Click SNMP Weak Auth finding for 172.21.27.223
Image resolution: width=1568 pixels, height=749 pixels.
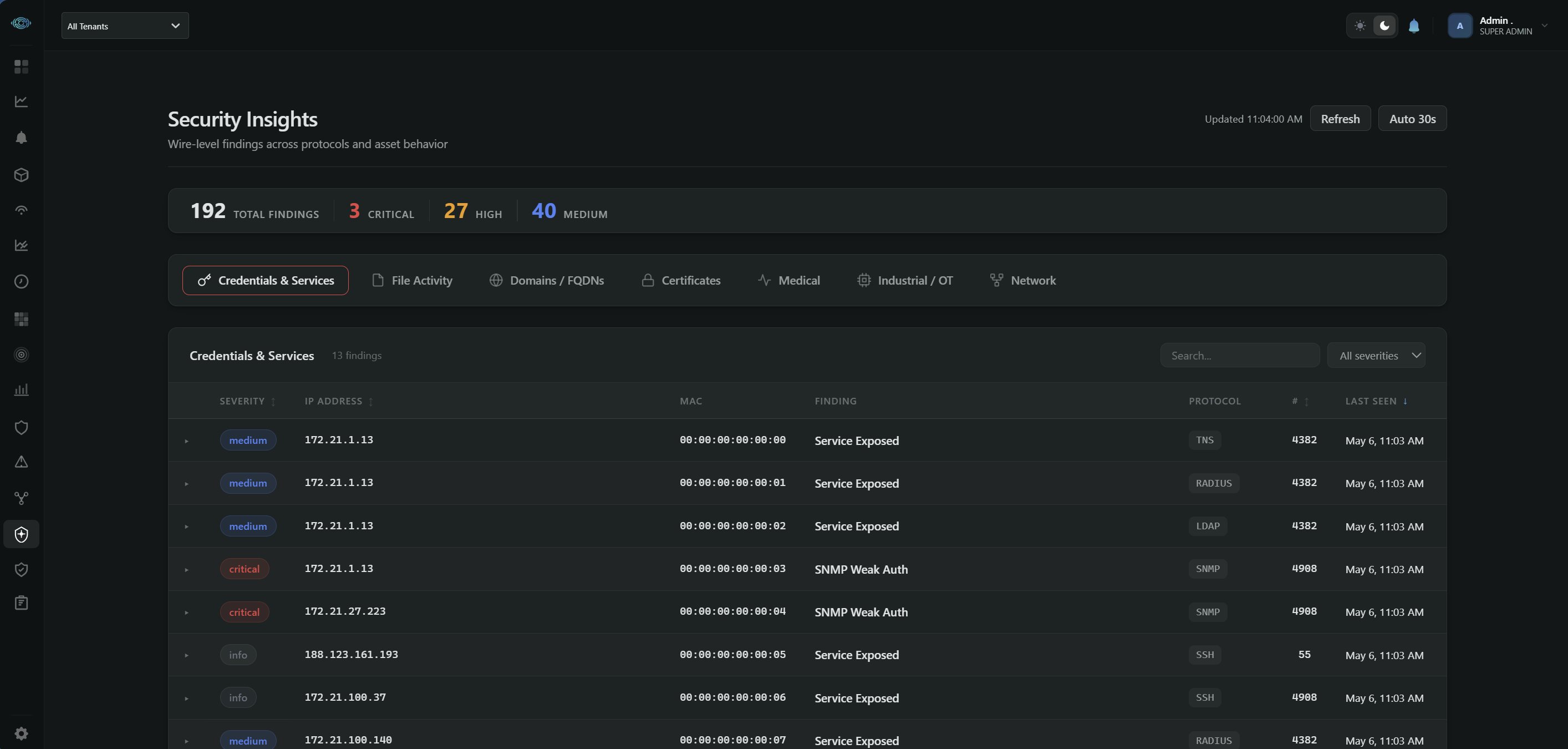[x=861, y=612]
